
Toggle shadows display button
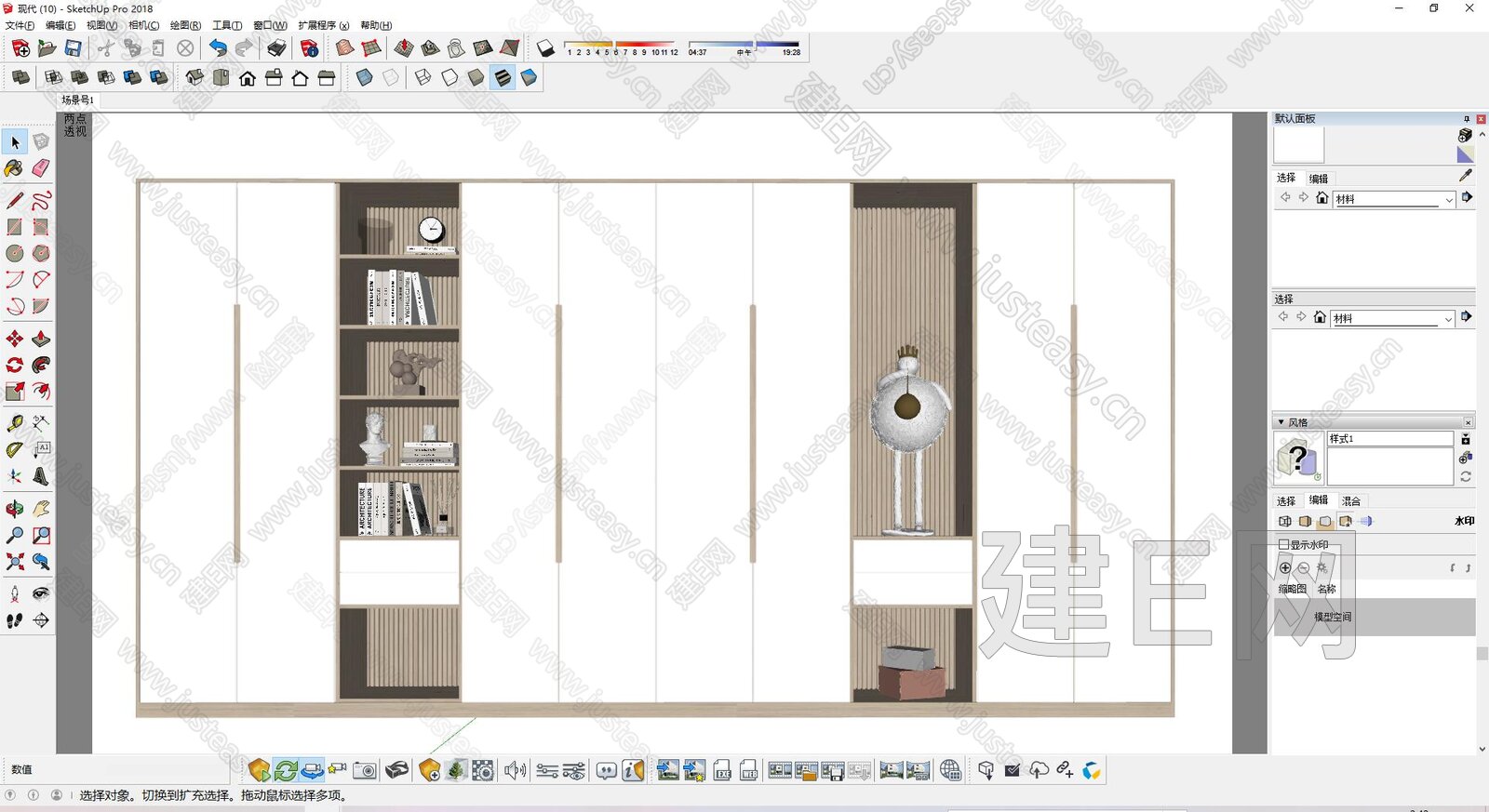point(546,48)
